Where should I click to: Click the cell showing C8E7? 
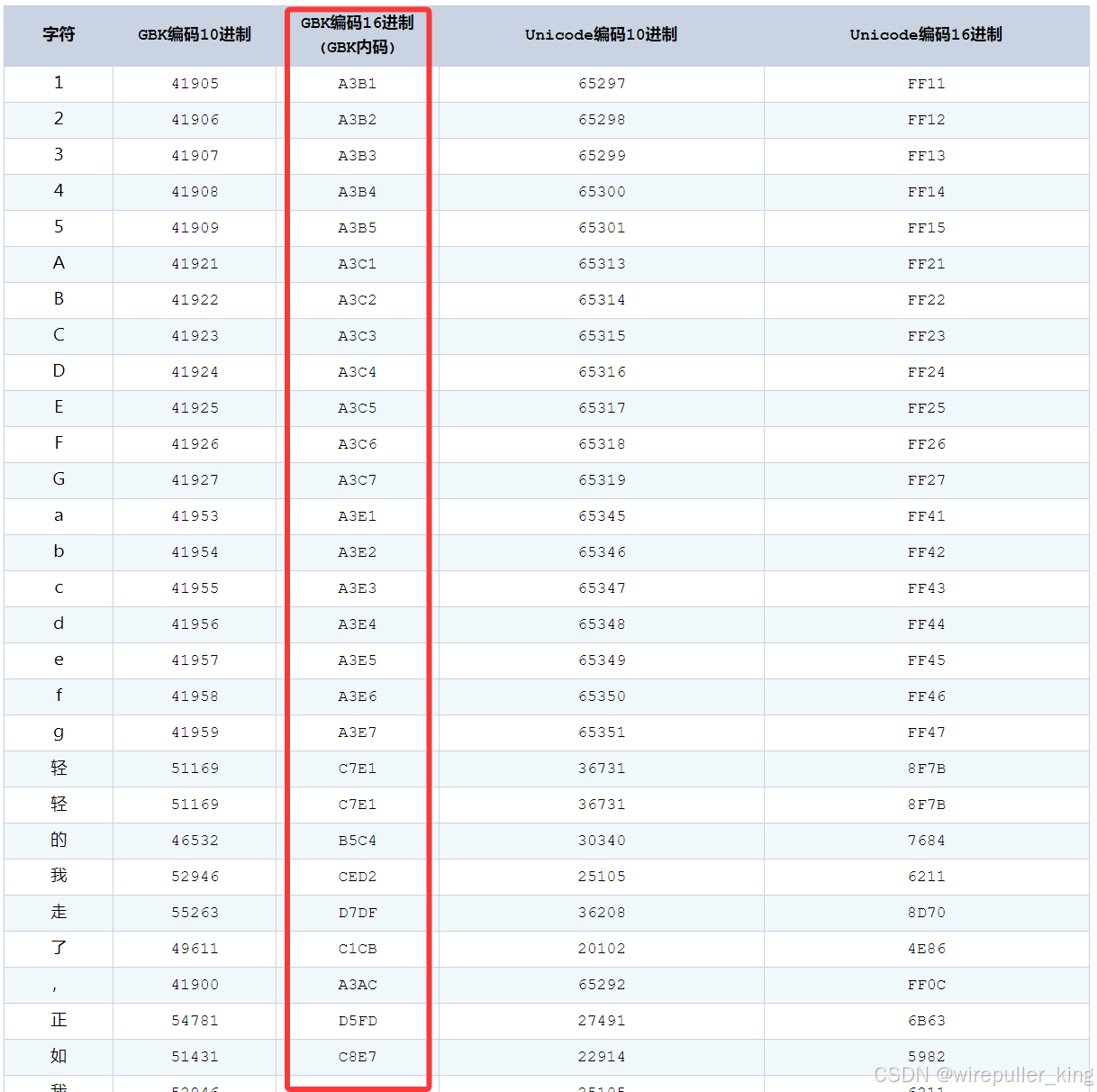[358, 1057]
